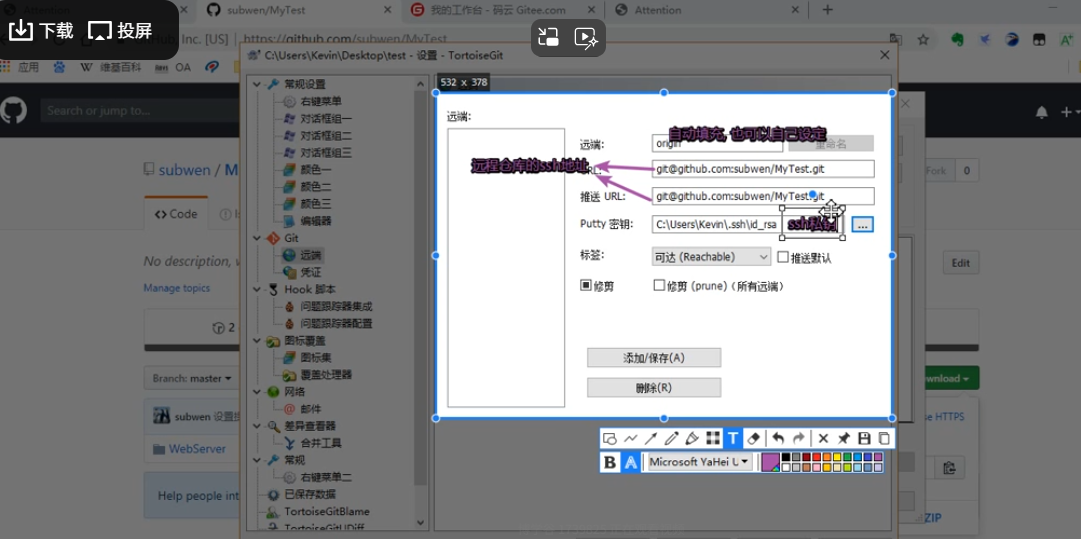This screenshot has height=539, width=1081.
Task: Pick the yellow color swatch
Action: (x=837, y=457)
